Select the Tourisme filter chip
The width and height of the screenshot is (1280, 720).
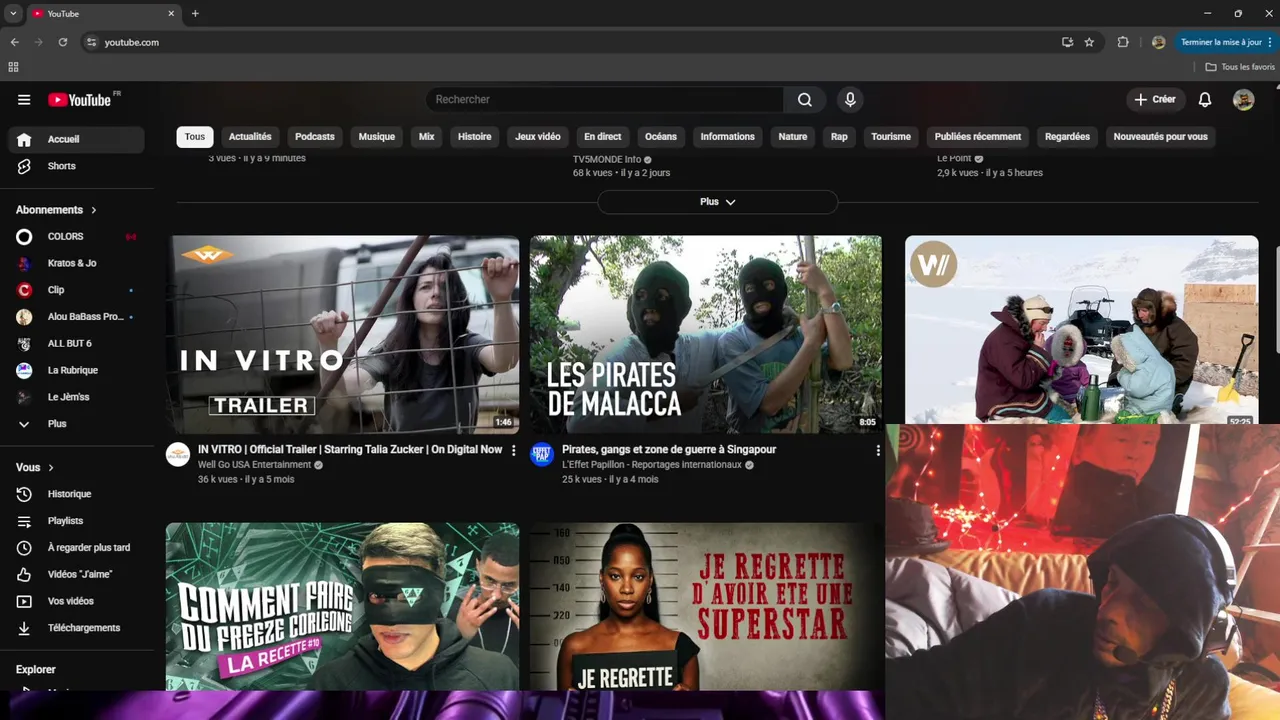pyautogui.click(x=891, y=137)
